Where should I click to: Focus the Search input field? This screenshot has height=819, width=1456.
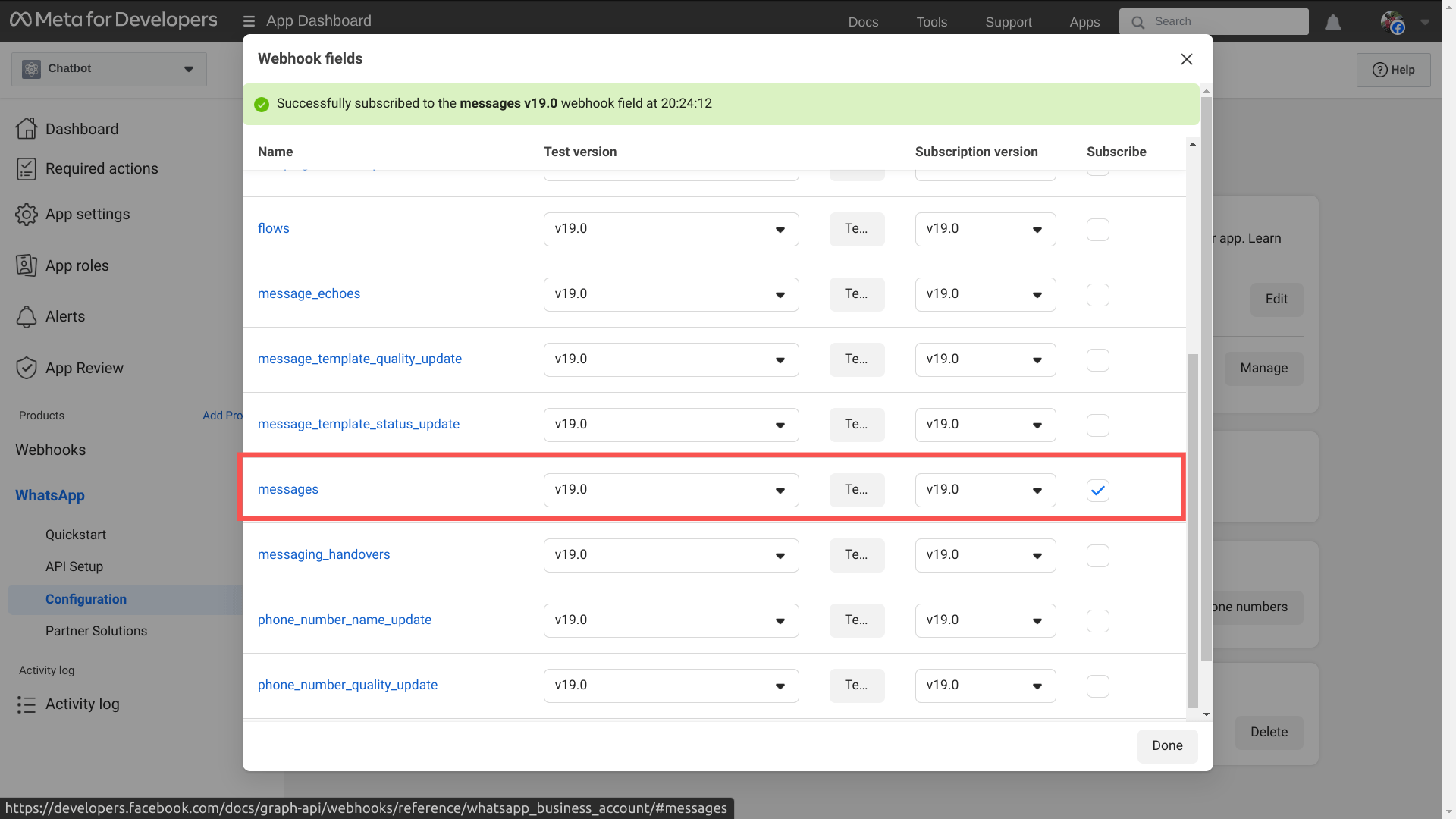[x=1214, y=22]
